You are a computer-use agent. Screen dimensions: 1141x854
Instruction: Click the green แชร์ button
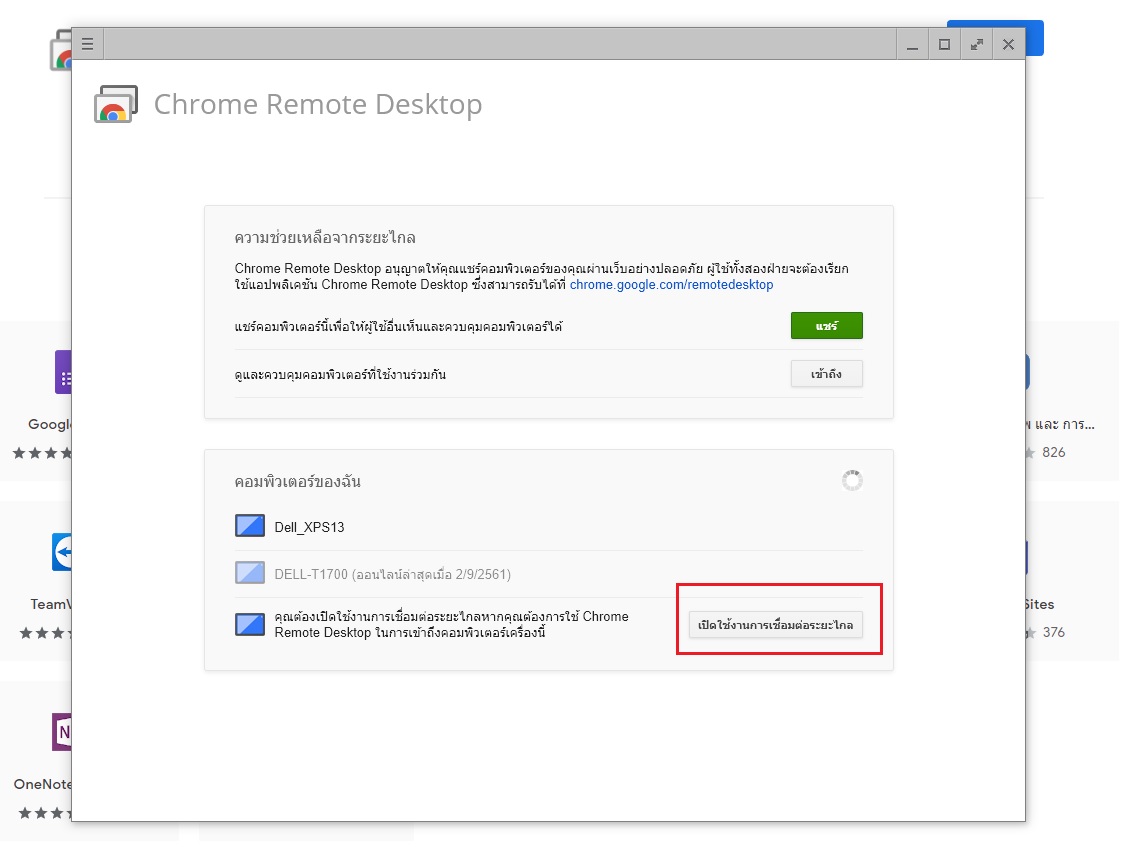pyautogui.click(x=827, y=326)
